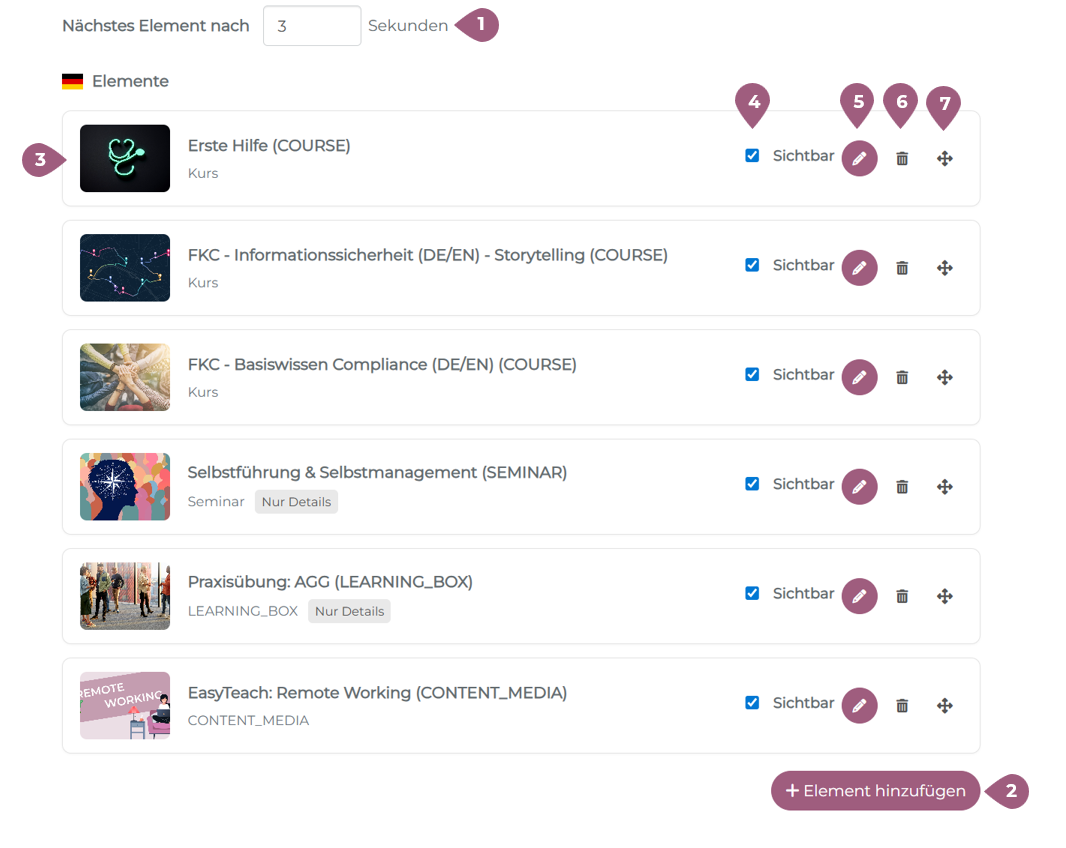Click the Element hinzufügen button
Image resolution: width=1066 pixels, height=848 pixels.
click(x=875, y=791)
